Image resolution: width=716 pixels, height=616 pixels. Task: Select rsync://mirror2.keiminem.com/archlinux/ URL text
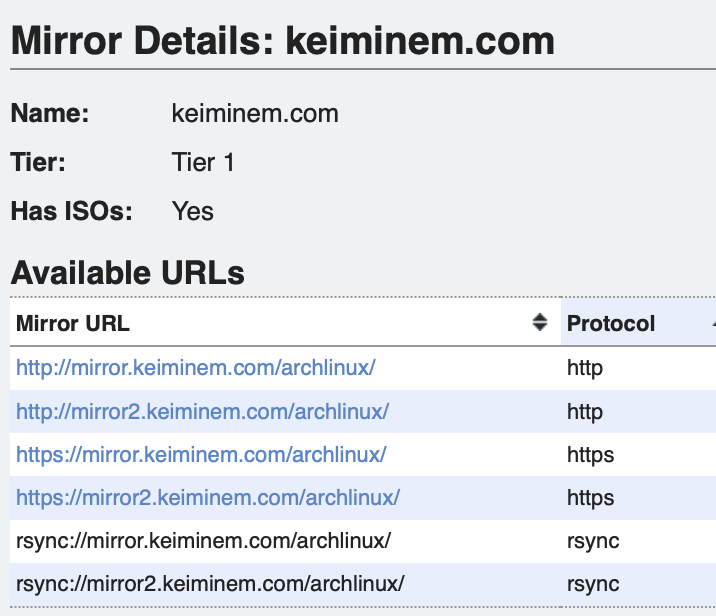(210, 584)
